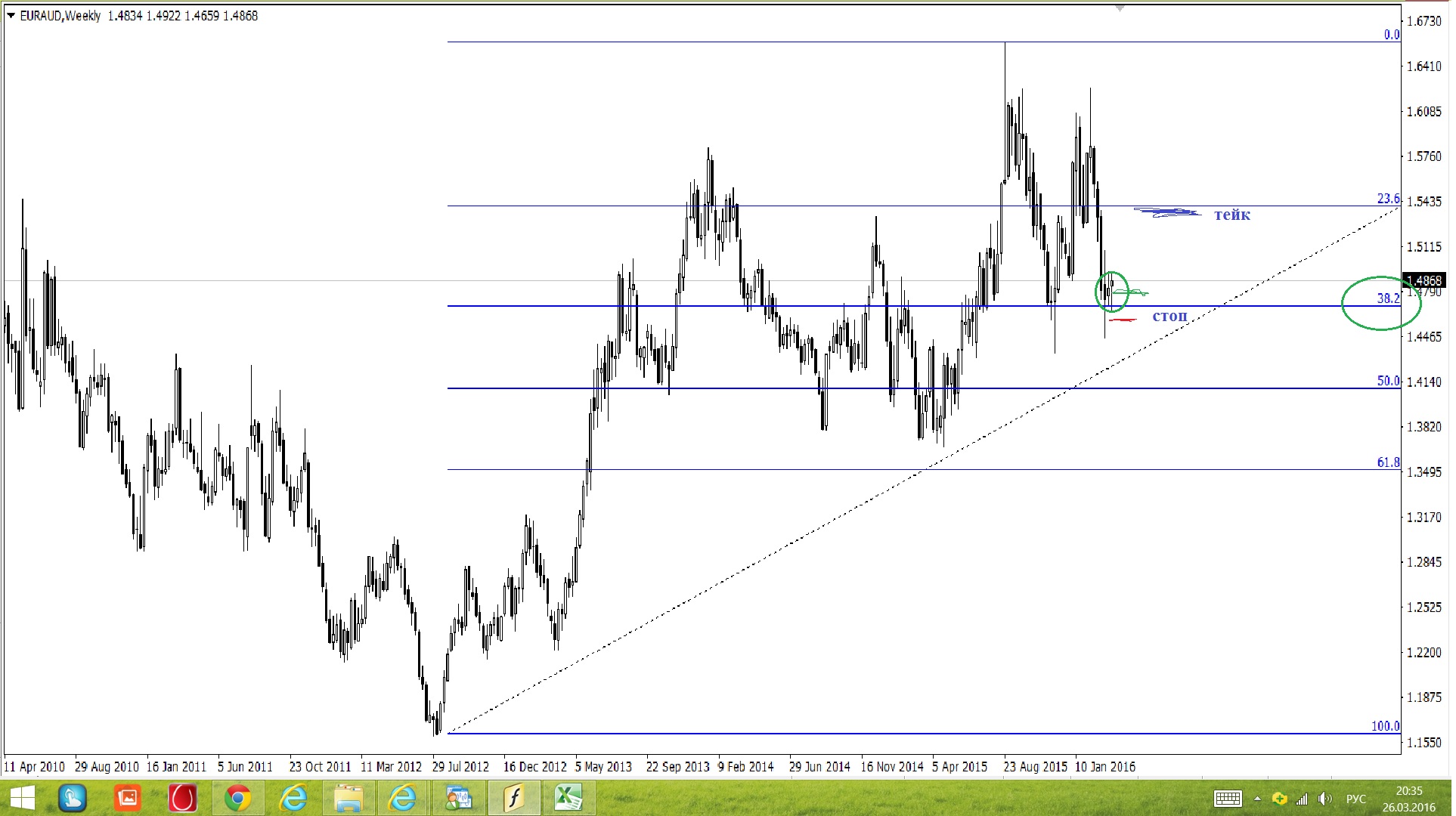The image size is (1456, 816).
Task: Open the yellow italic f taskbar app
Action: tap(514, 798)
